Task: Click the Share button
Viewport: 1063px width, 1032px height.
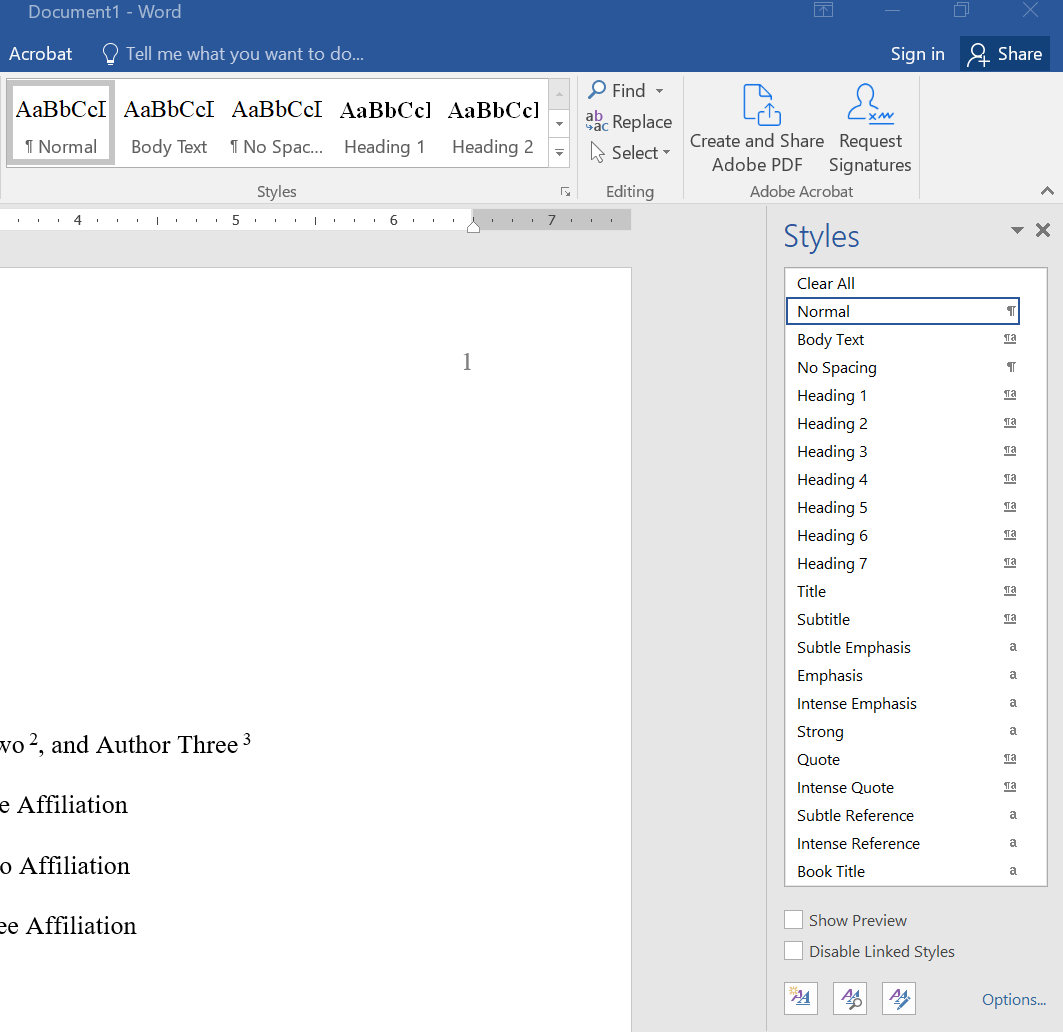Action: click(x=1005, y=54)
